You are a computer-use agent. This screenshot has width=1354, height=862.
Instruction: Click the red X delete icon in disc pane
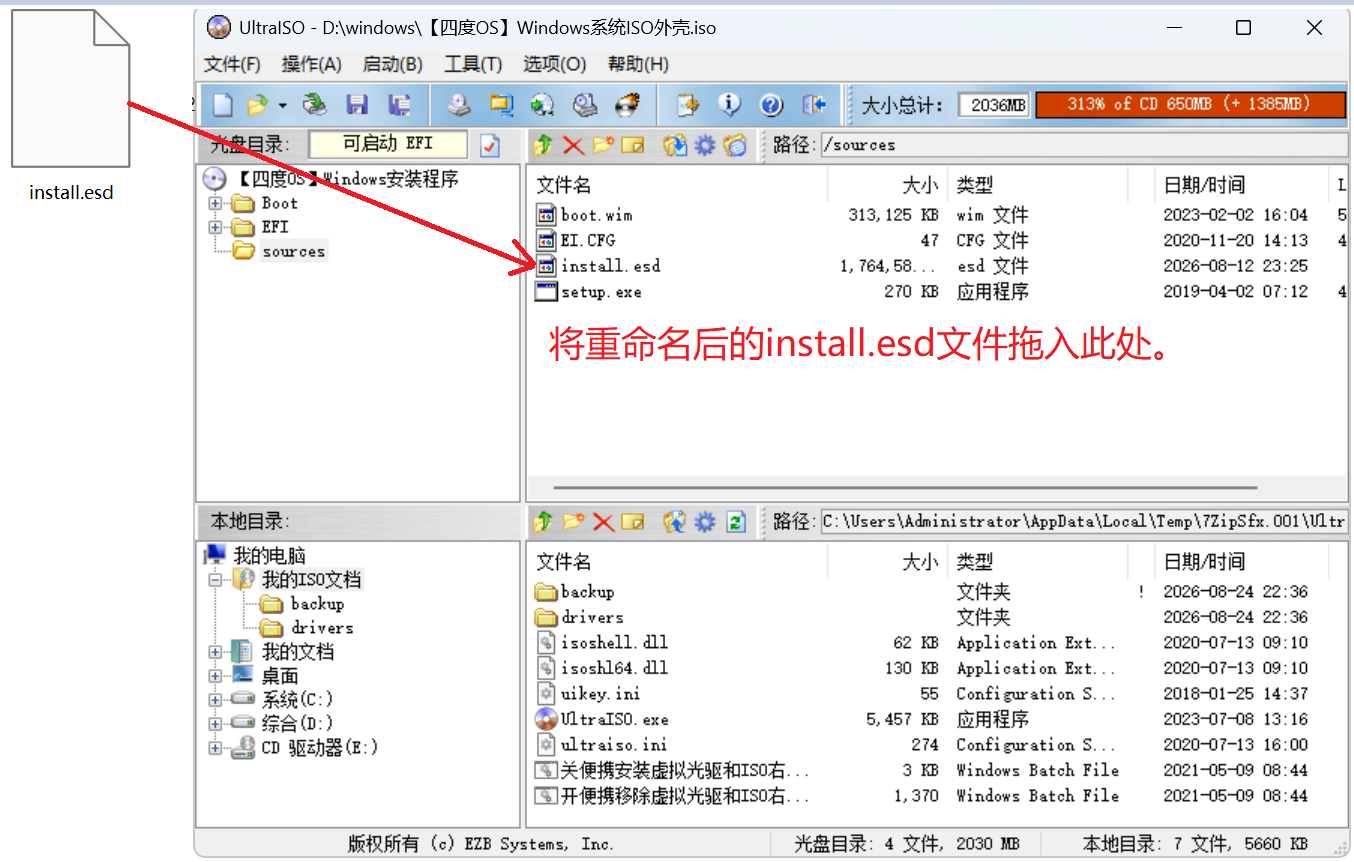(573, 145)
